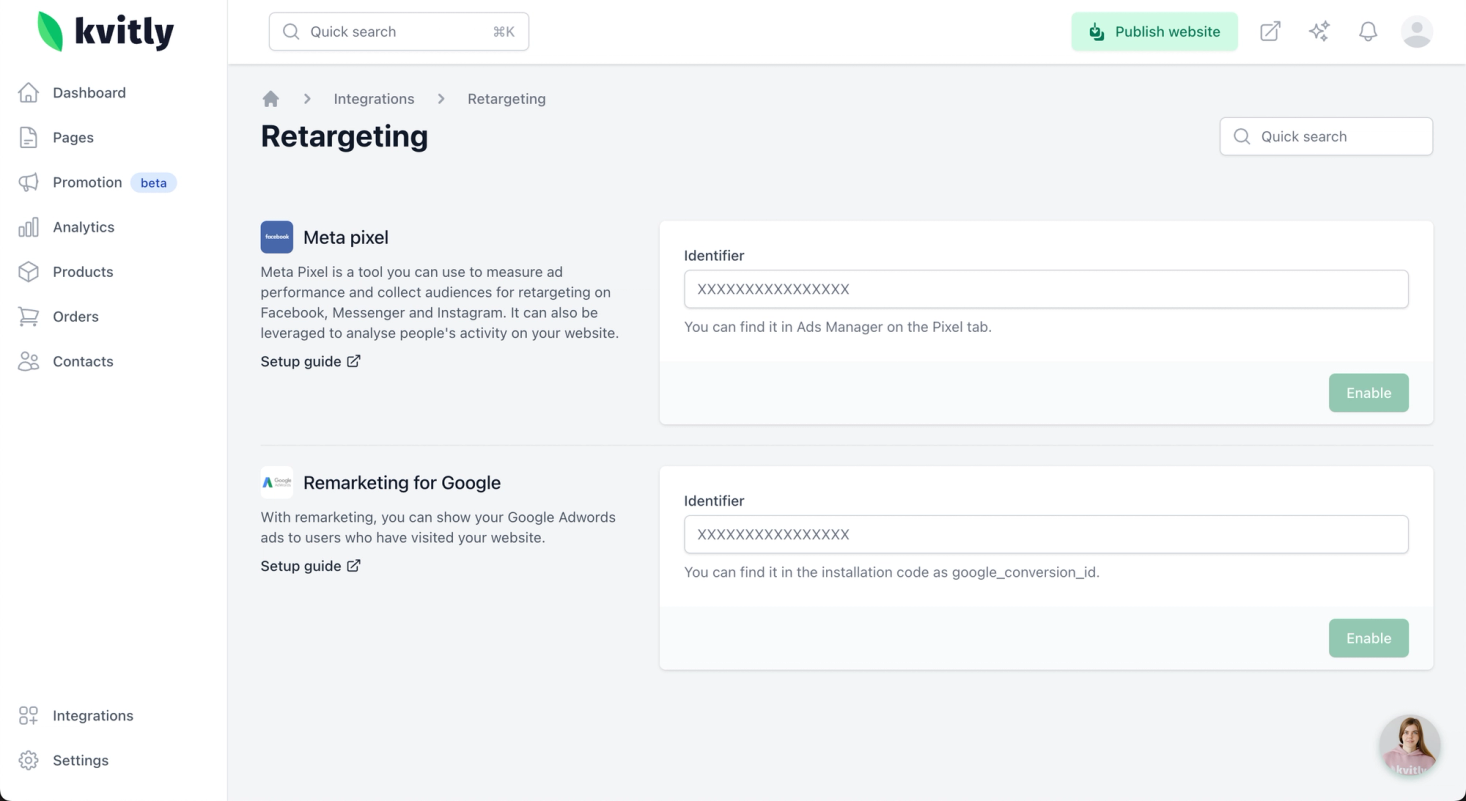The width and height of the screenshot is (1466, 801).
Task: Click the home breadcrumb icon
Action: point(270,99)
